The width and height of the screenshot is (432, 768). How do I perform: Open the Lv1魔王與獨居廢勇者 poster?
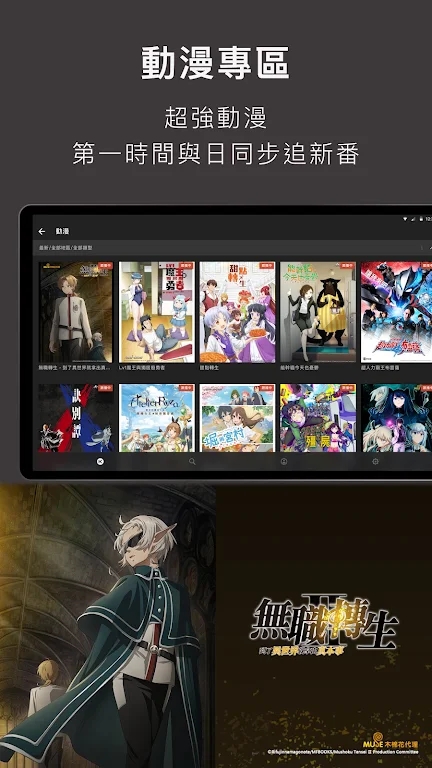157,312
